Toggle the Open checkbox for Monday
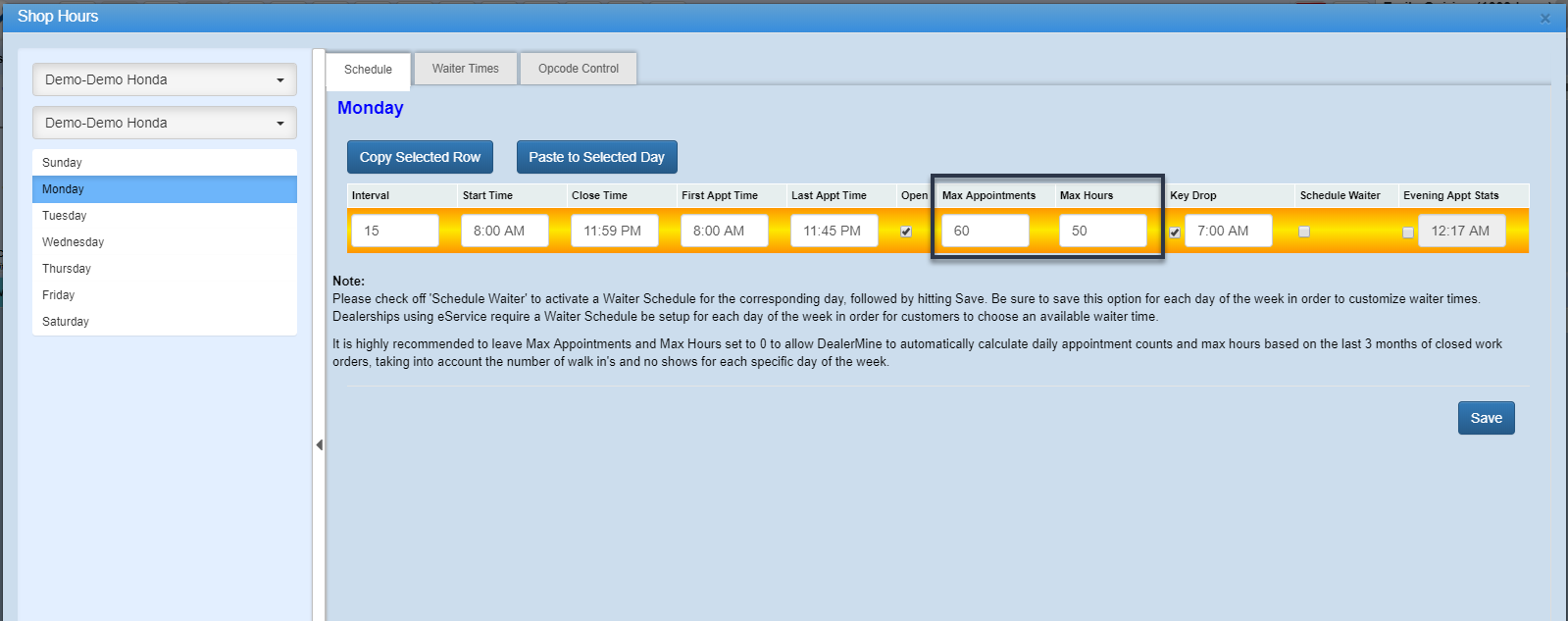Viewport: 1568px width, 621px height. 906,232
